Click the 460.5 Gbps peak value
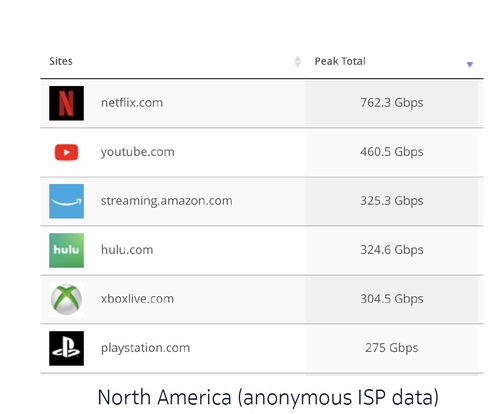The width and height of the screenshot is (500, 414). [x=392, y=152]
